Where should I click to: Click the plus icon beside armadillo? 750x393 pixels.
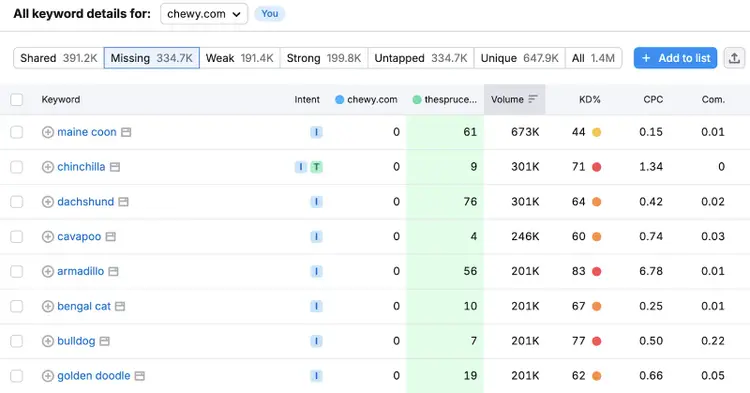[x=47, y=272]
